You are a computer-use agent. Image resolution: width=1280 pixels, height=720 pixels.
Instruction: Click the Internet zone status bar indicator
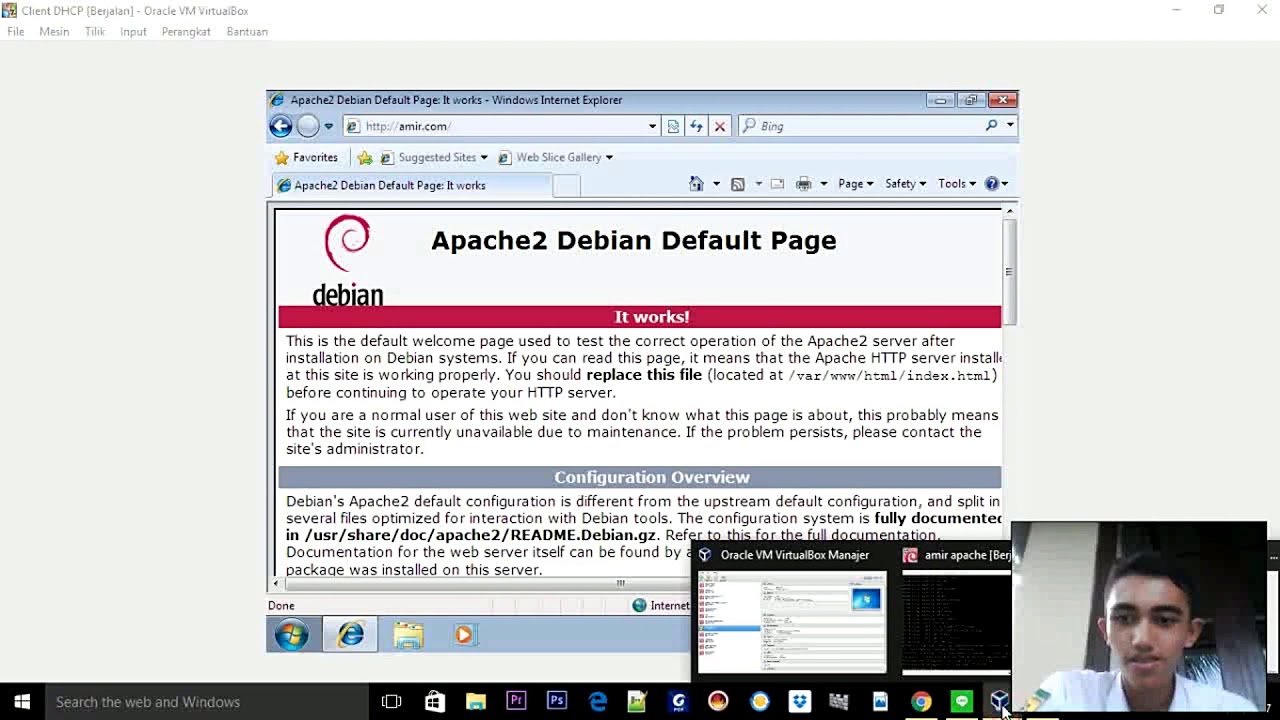click(x=662, y=605)
